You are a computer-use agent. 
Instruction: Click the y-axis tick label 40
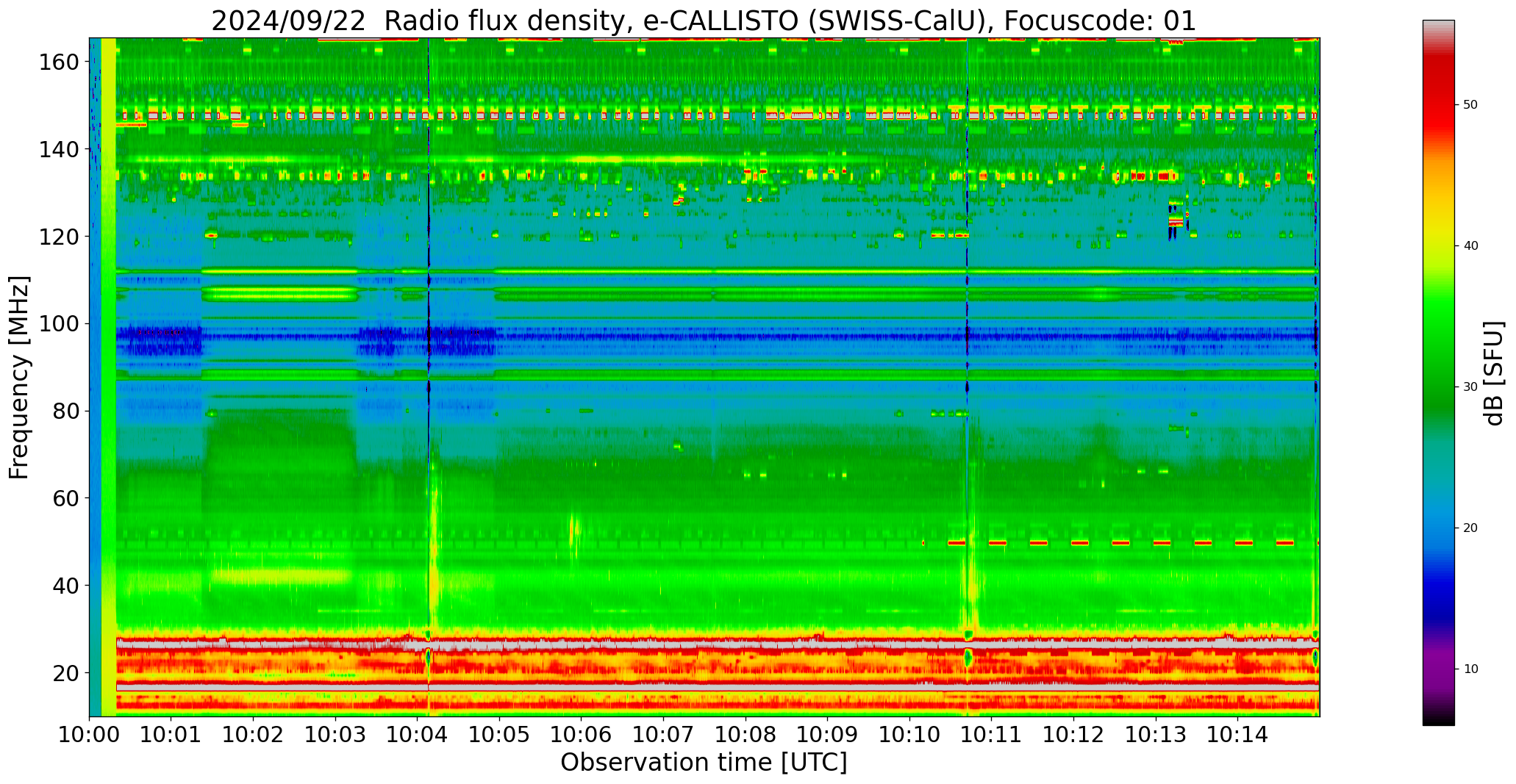[x=66, y=586]
